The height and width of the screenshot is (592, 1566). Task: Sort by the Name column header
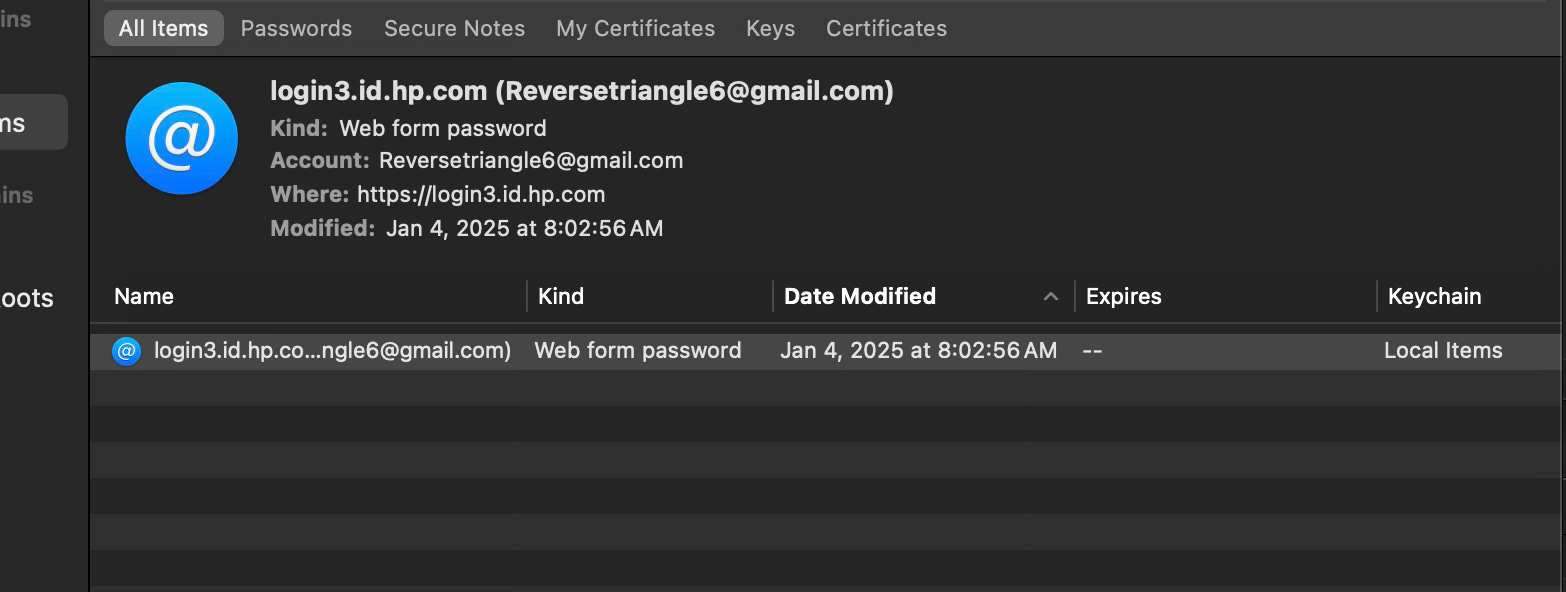144,296
